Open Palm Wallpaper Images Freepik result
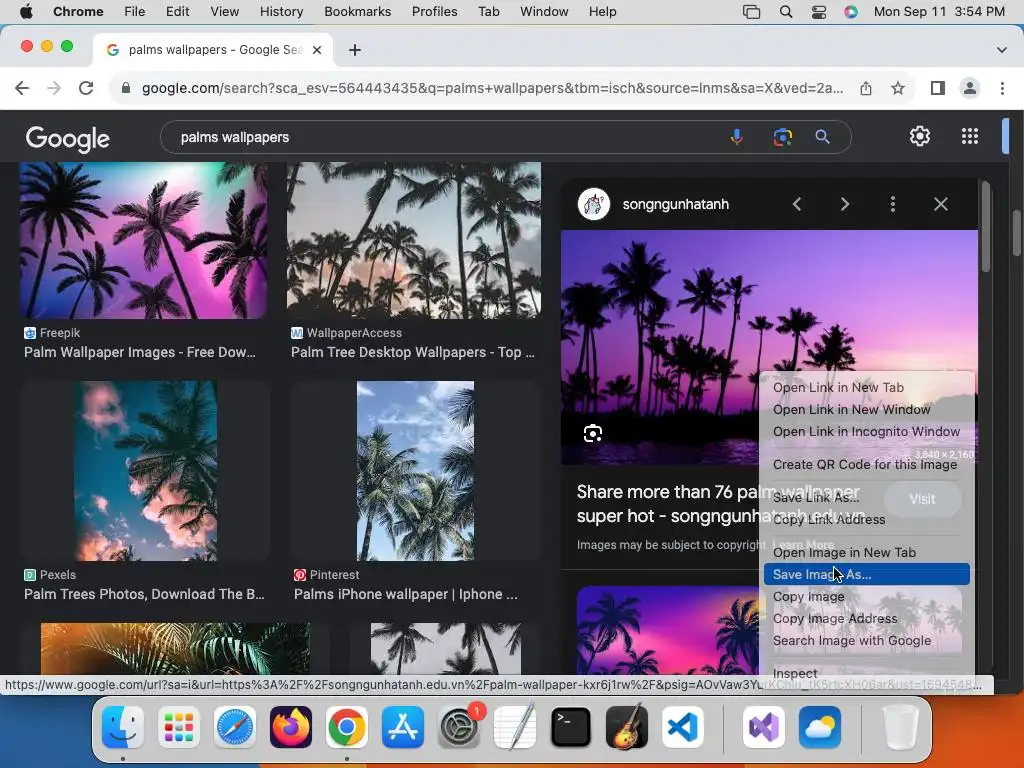The width and height of the screenshot is (1024, 768). pos(140,353)
